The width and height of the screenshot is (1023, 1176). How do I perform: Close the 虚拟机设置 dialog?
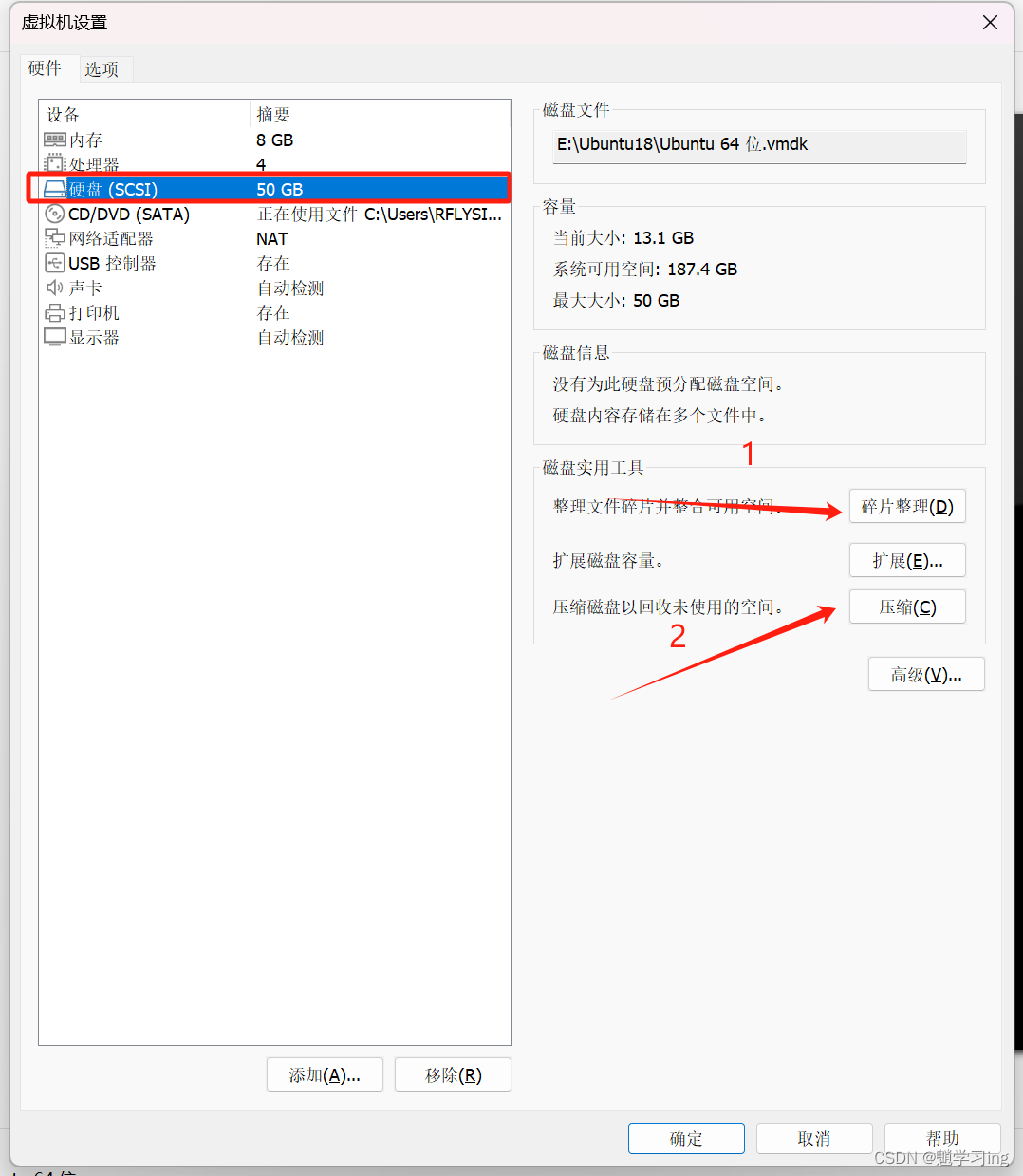click(x=990, y=22)
